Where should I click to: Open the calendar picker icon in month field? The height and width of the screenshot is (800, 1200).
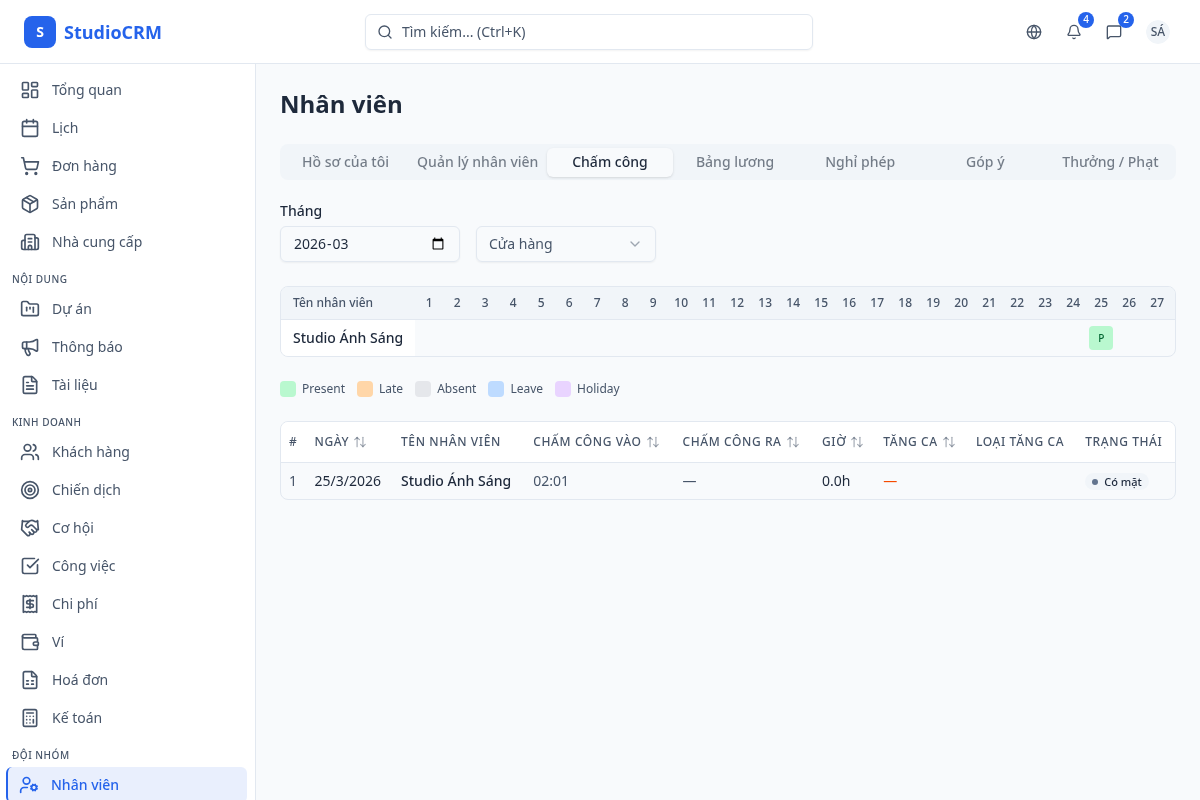[438, 244]
